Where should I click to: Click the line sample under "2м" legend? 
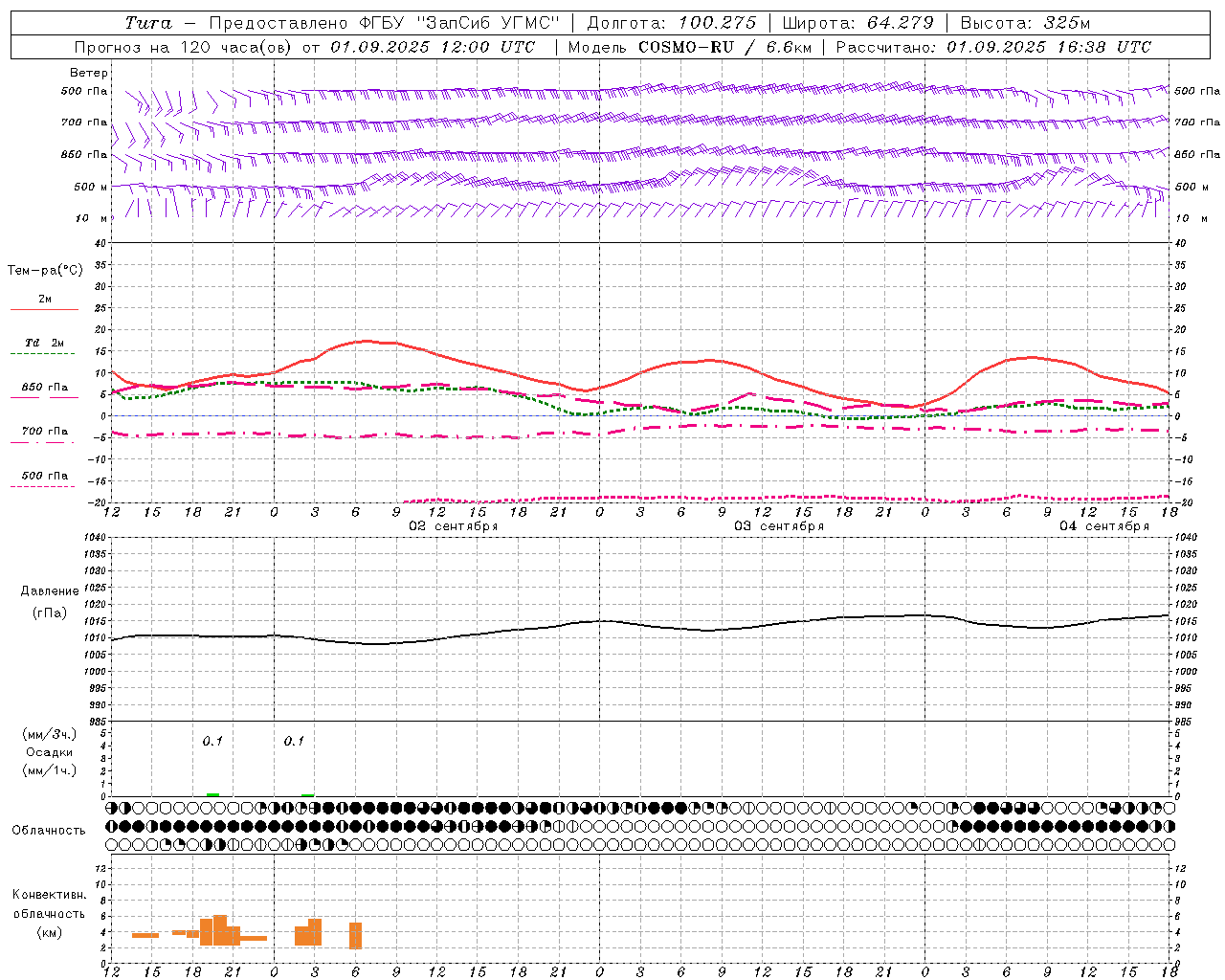tap(44, 309)
